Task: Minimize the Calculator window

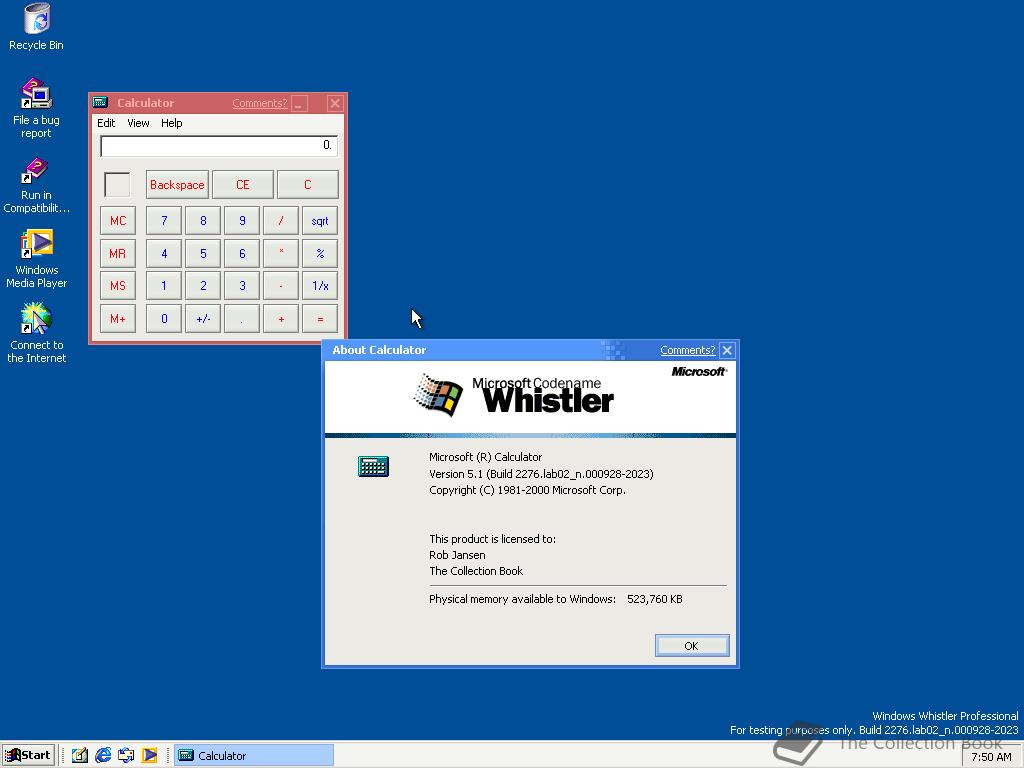Action: click(x=300, y=103)
